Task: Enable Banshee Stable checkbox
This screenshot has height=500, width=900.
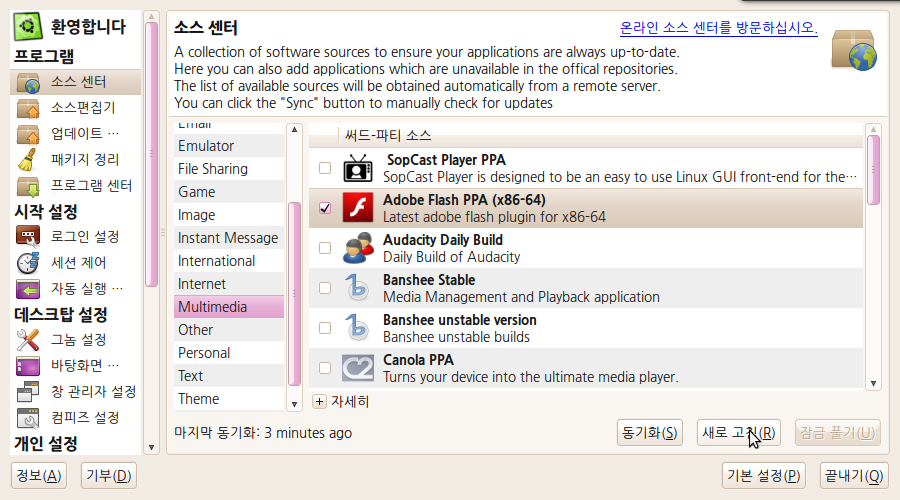Action: pyautogui.click(x=325, y=288)
